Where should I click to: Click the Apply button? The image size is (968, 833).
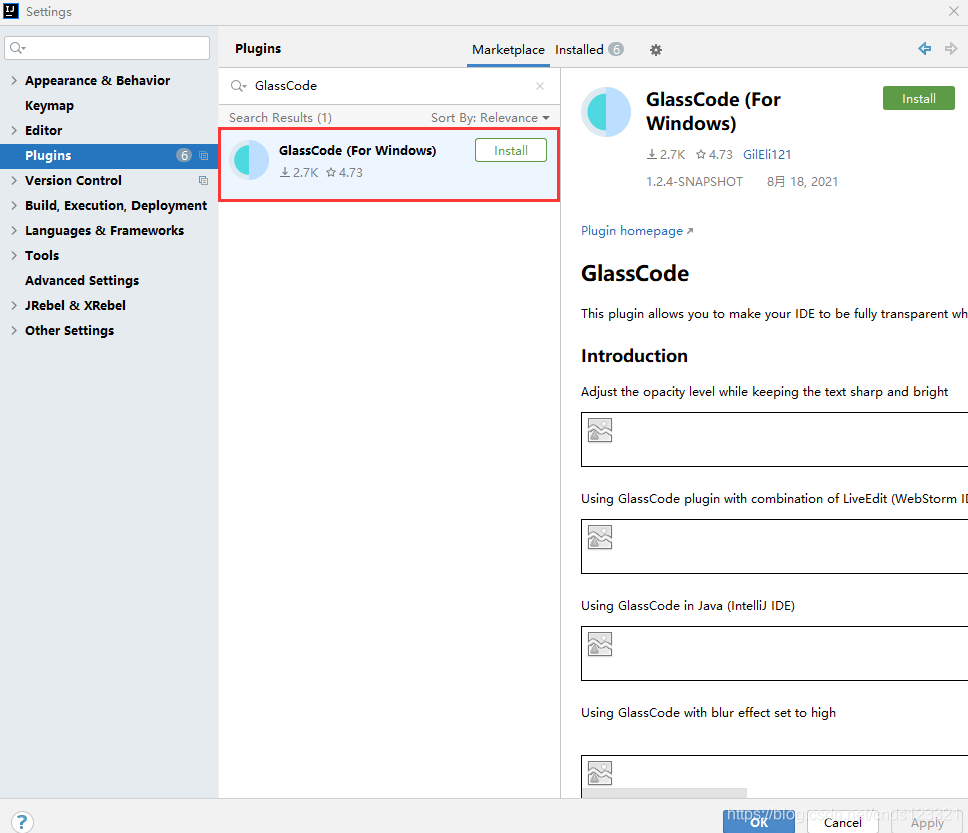[x=927, y=823]
